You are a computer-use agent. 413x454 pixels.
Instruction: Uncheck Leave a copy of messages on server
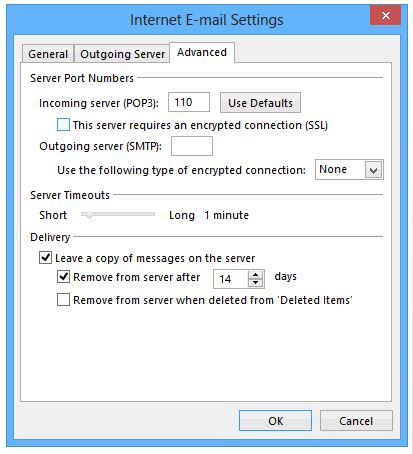coord(45,258)
